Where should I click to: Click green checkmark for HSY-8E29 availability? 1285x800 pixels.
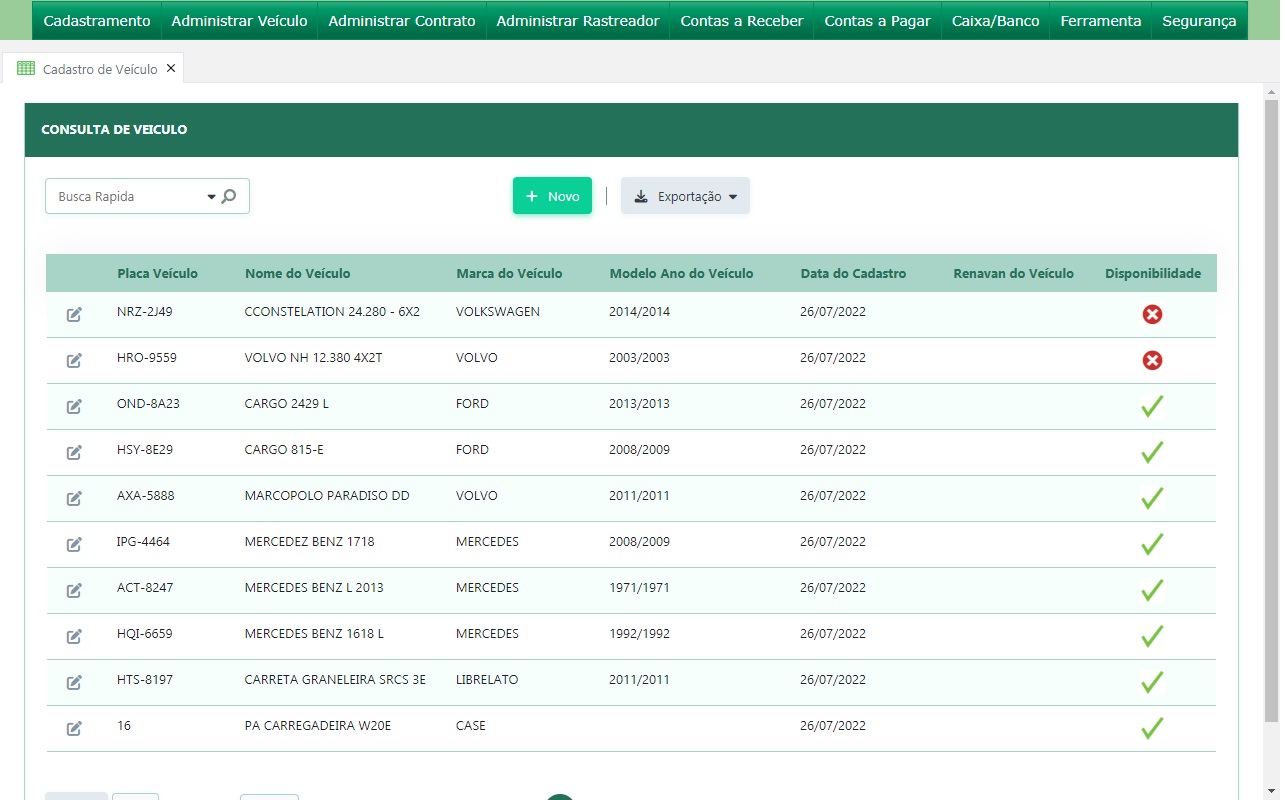coord(1152,452)
